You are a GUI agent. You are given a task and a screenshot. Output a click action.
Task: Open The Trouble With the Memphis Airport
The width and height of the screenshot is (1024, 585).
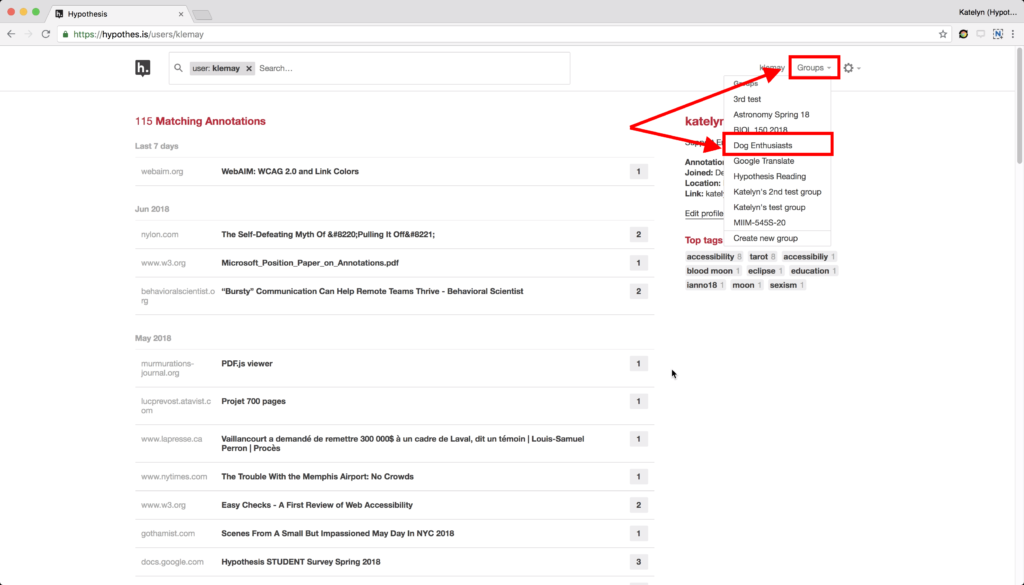pyautogui.click(x=317, y=477)
